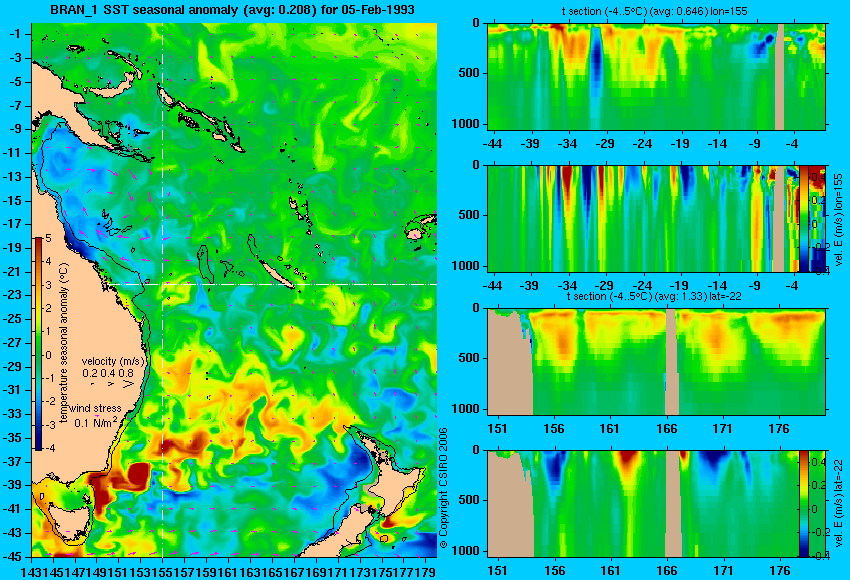850x580 pixels.
Task: Open the temperature section panel for lat=-22
Action: [656, 362]
